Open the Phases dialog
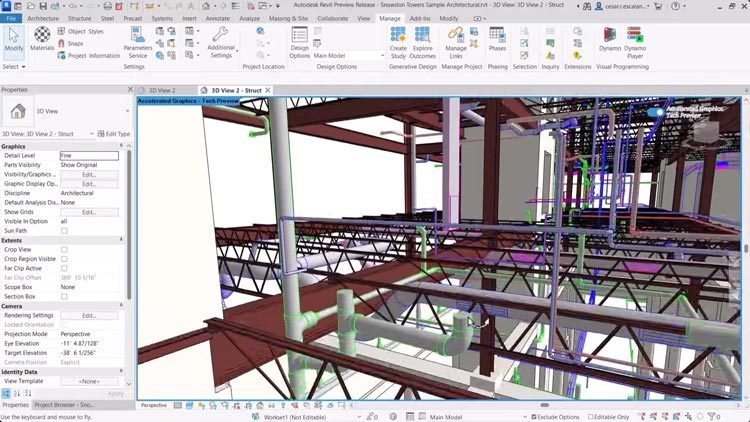The height and width of the screenshot is (422, 750). (497, 39)
